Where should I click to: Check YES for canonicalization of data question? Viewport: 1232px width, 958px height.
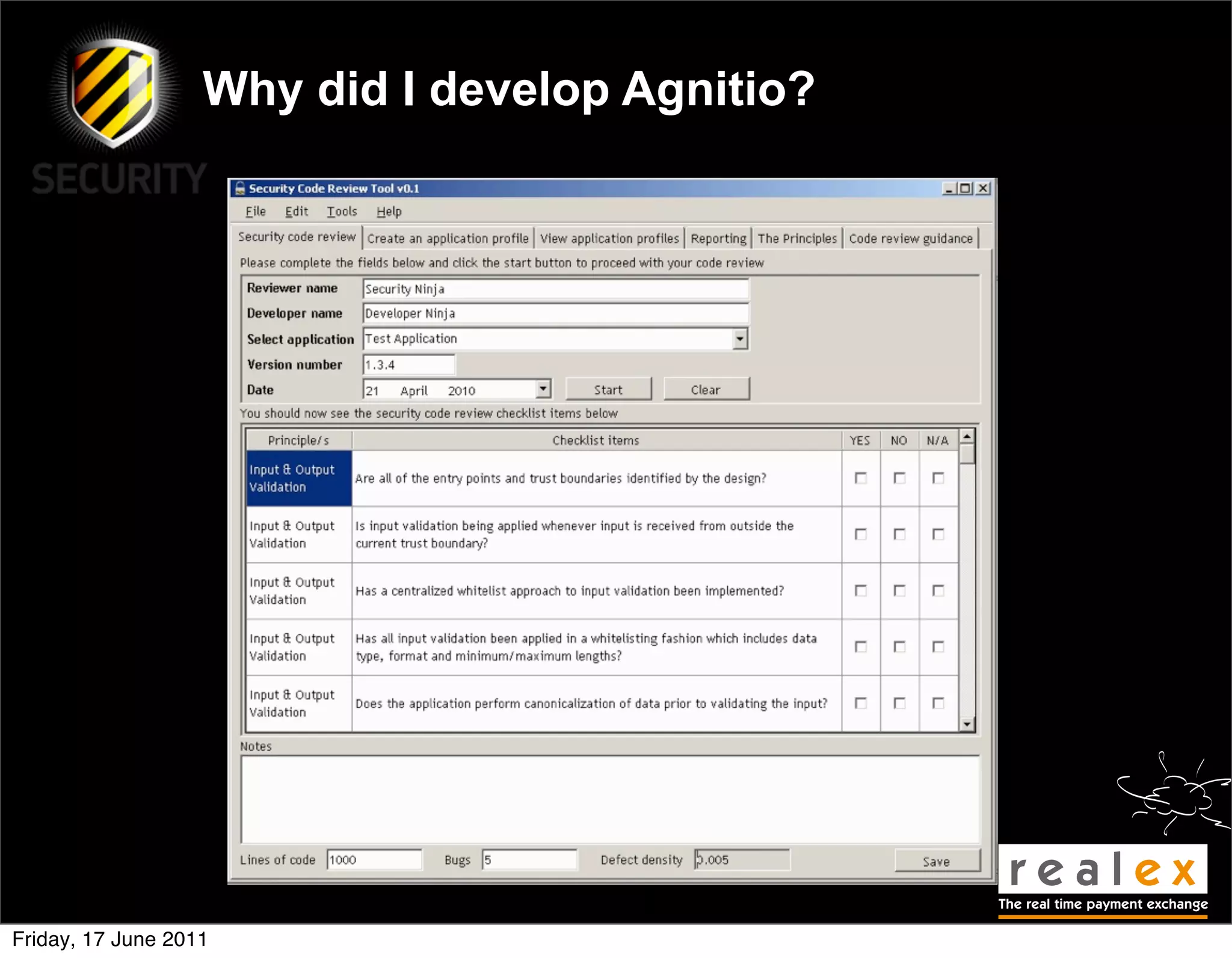tap(861, 703)
